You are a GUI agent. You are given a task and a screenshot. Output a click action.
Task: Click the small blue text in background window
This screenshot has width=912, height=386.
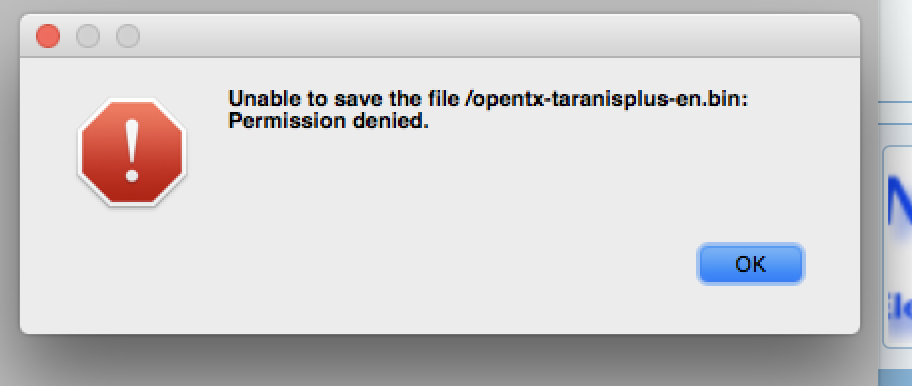click(x=899, y=306)
